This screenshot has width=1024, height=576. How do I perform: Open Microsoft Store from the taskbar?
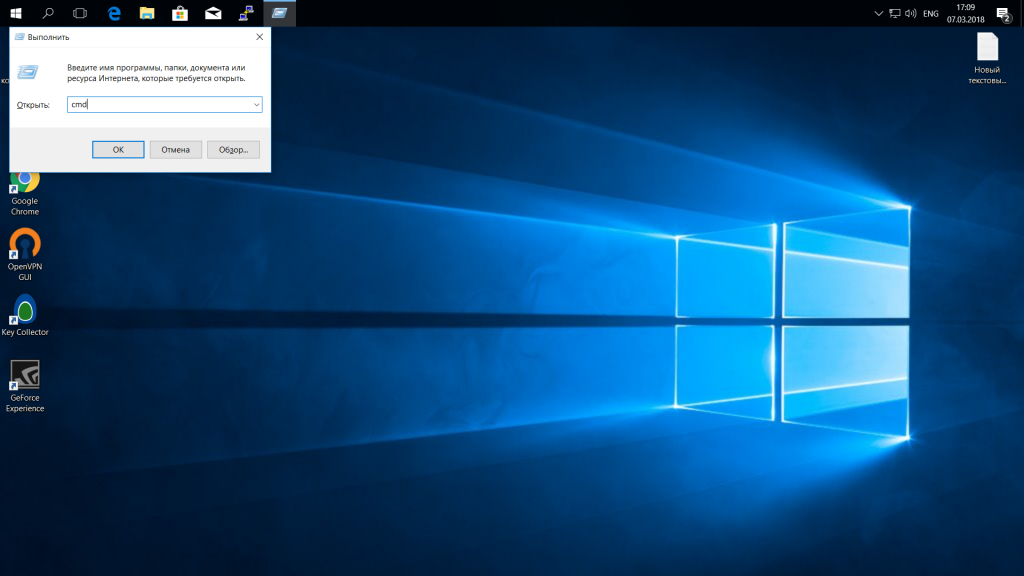(x=180, y=13)
